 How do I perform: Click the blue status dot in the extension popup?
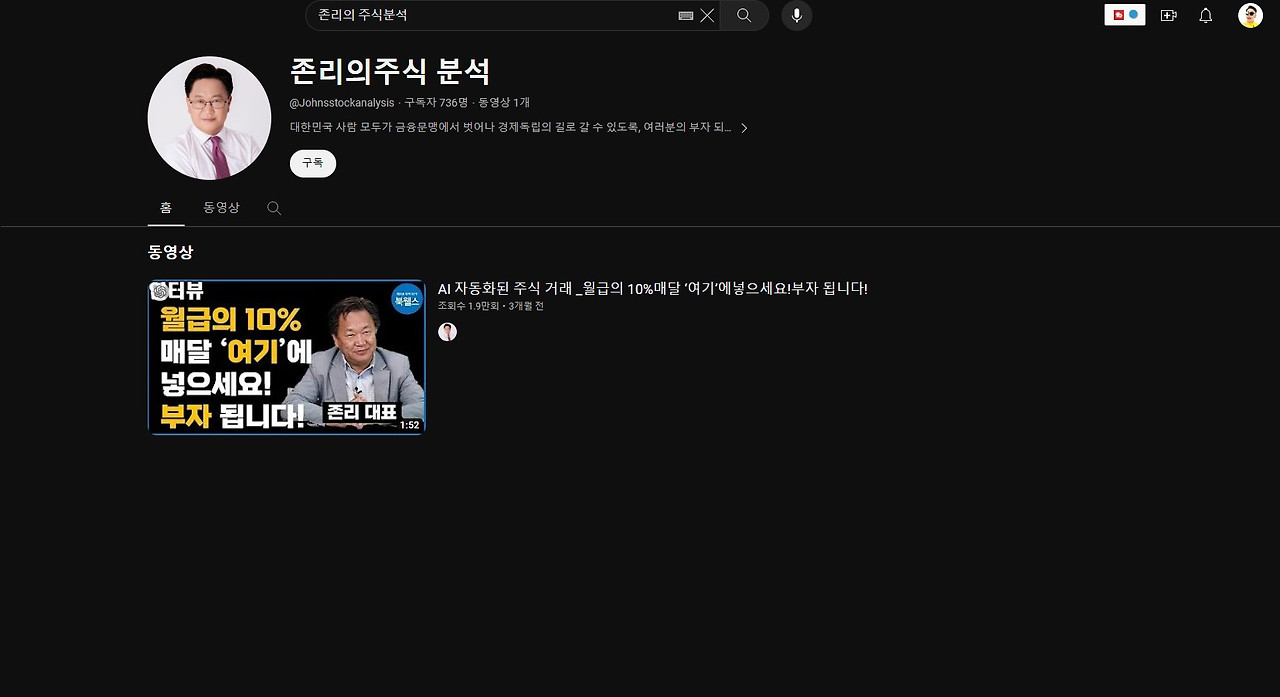[1133, 14]
